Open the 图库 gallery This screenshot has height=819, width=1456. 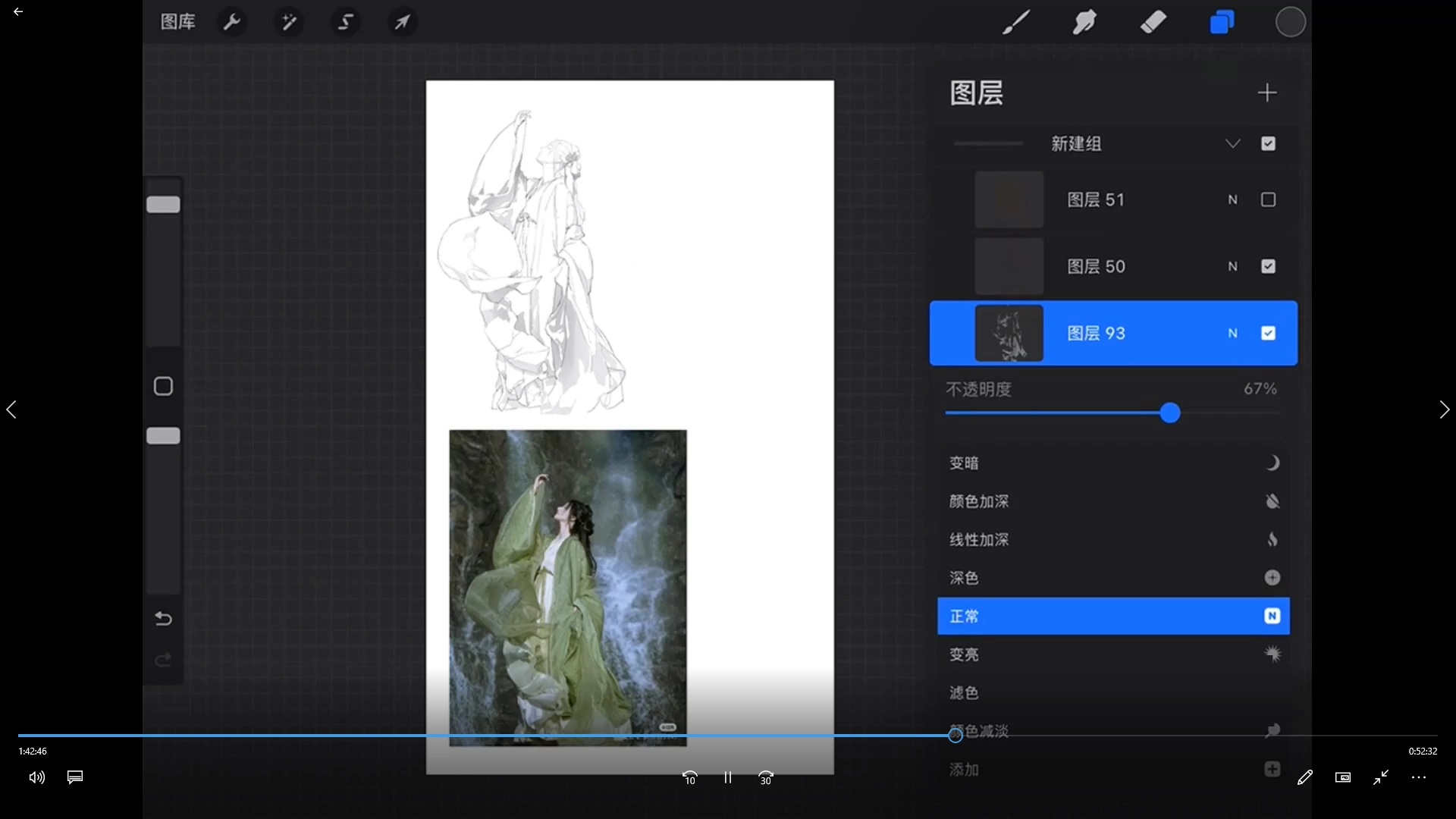point(177,22)
